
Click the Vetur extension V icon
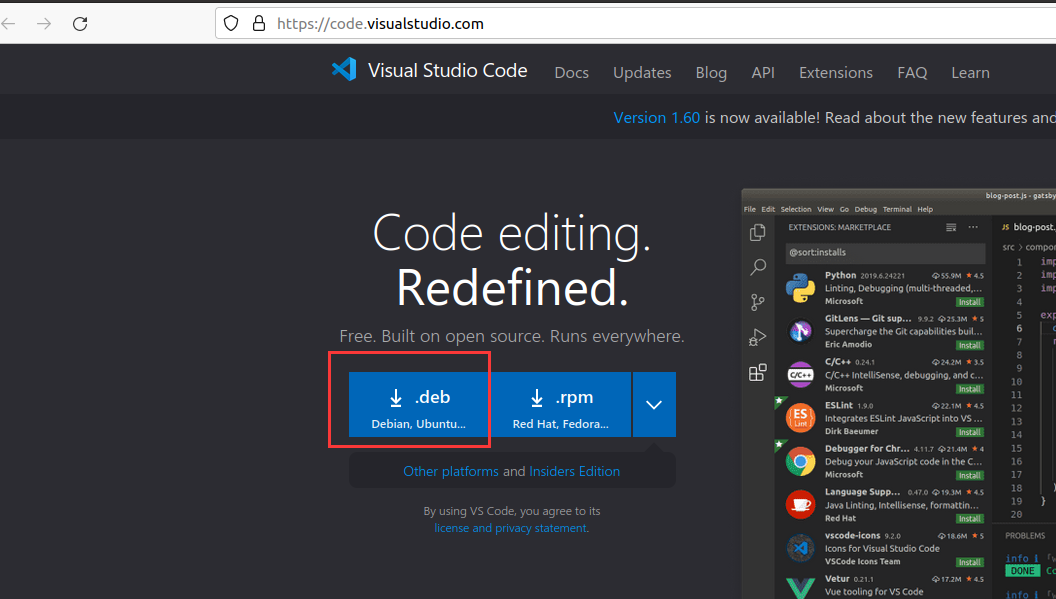pyautogui.click(x=800, y=588)
